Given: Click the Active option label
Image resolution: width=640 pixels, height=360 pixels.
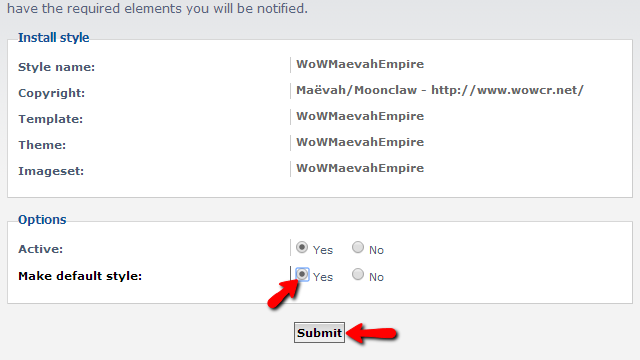Looking at the screenshot, I should pyautogui.click(x=40, y=249).
